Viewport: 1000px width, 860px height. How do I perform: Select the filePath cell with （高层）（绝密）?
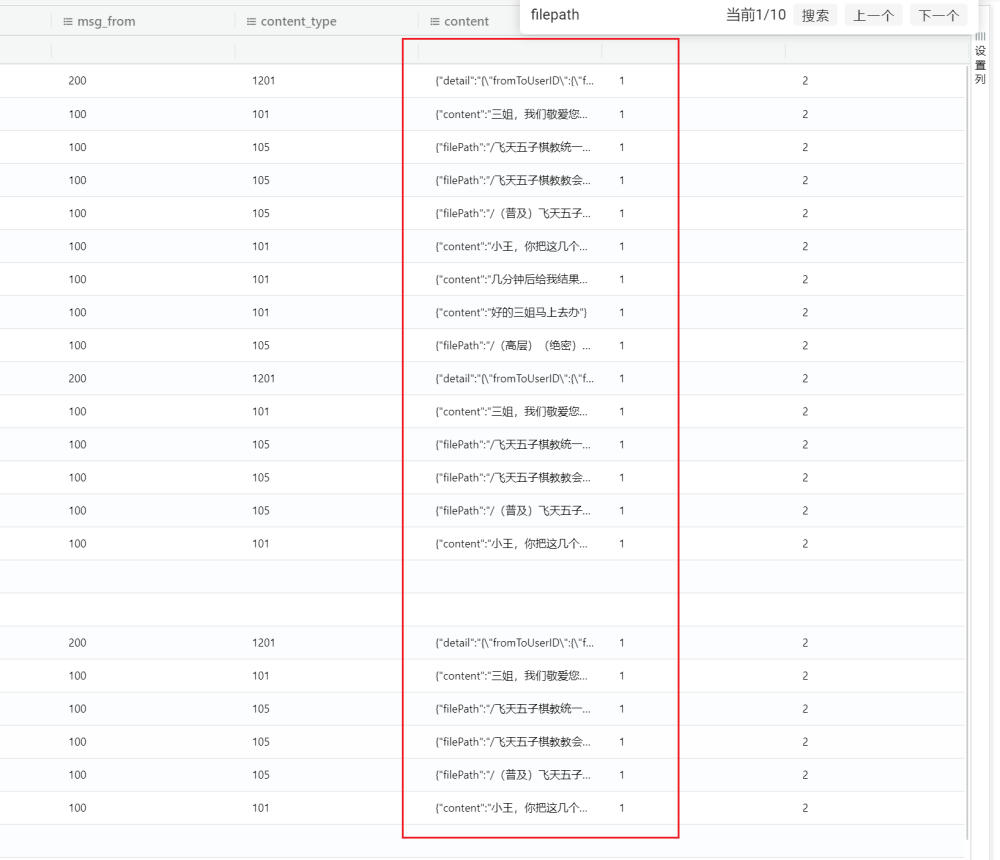(511, 346)
